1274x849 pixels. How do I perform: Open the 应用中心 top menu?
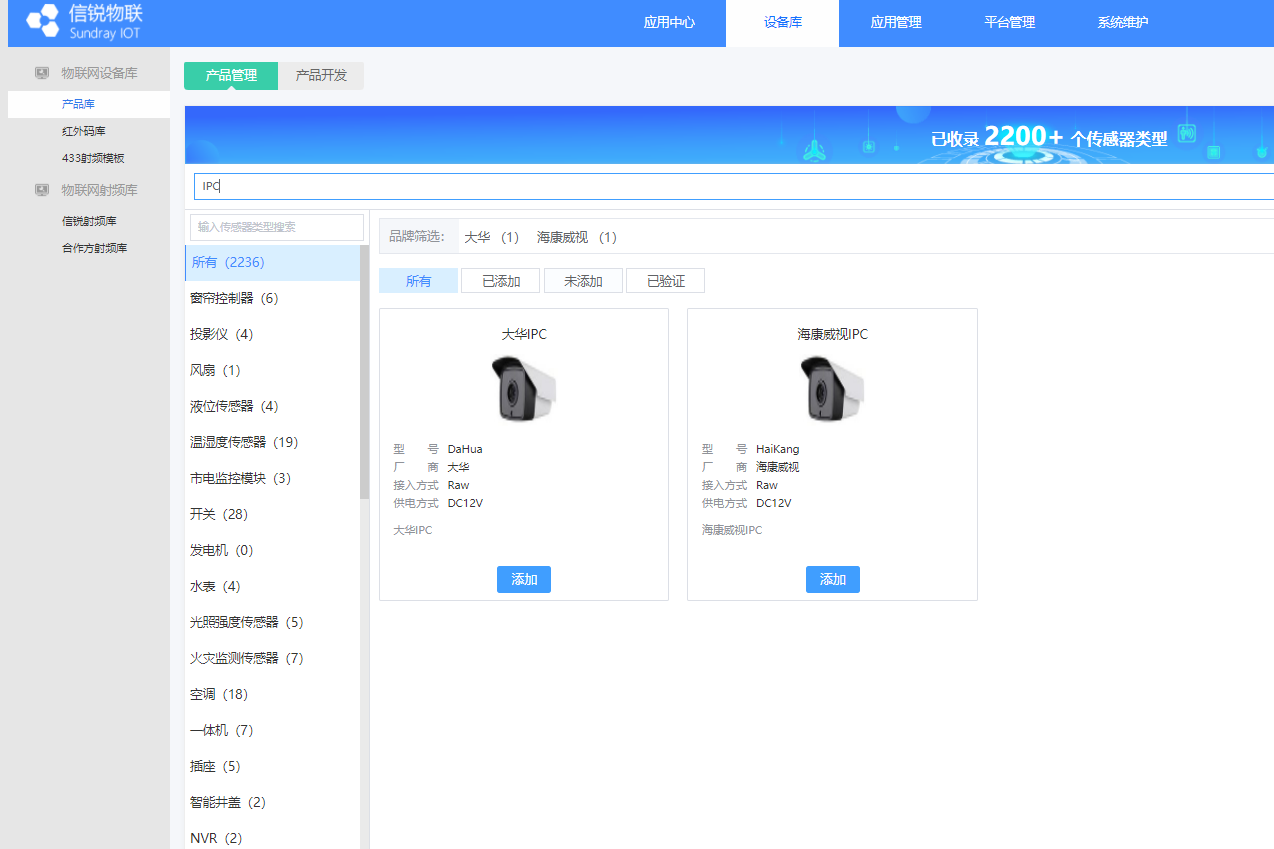pyautogui.click(x=670, y=23)
